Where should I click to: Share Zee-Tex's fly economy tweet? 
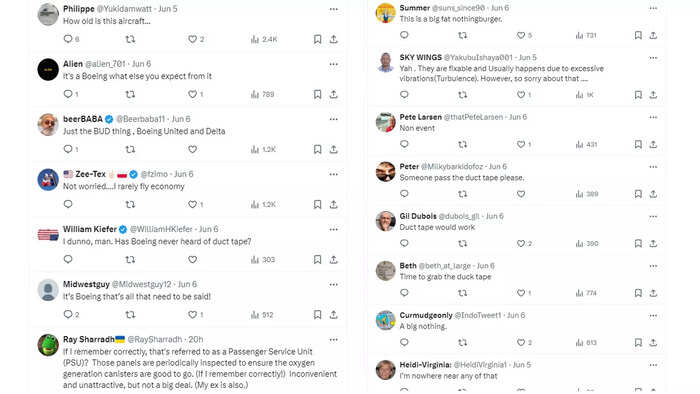pos(333,204)
